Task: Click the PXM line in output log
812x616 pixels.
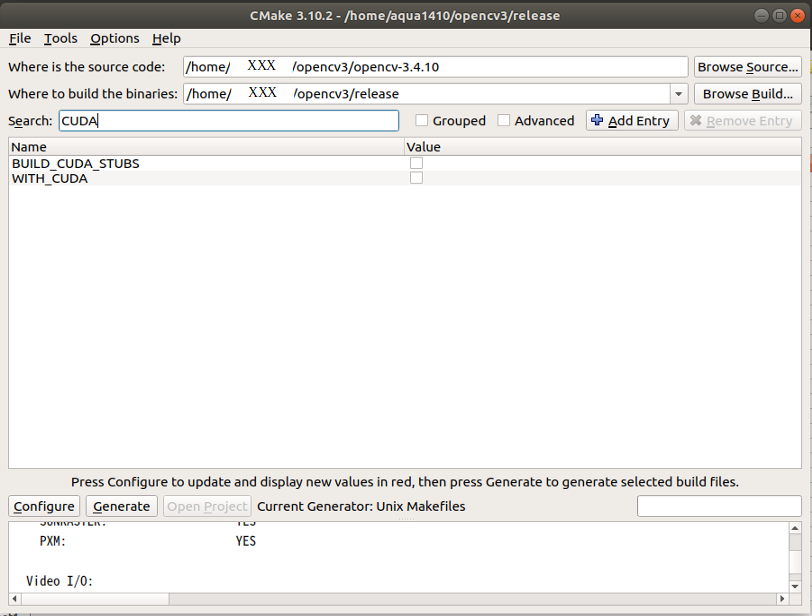Action: pyautogui.click(x=148, y=541)
